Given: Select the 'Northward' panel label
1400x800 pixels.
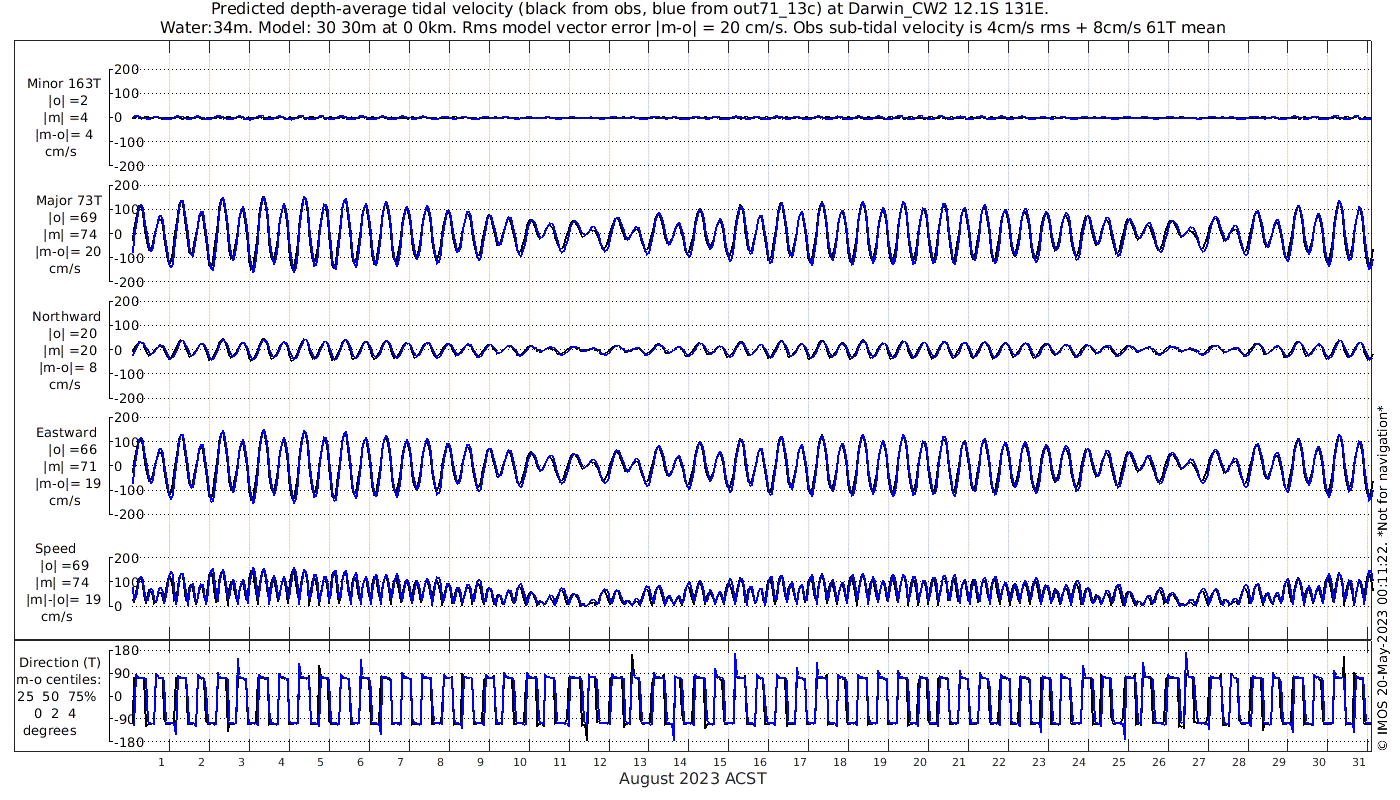Looking at the screenshot, I should [67, 317].
